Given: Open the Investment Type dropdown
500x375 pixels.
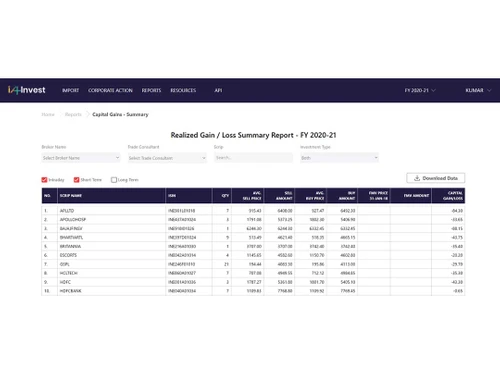Looking at the screenshot, I should [339, 158].
